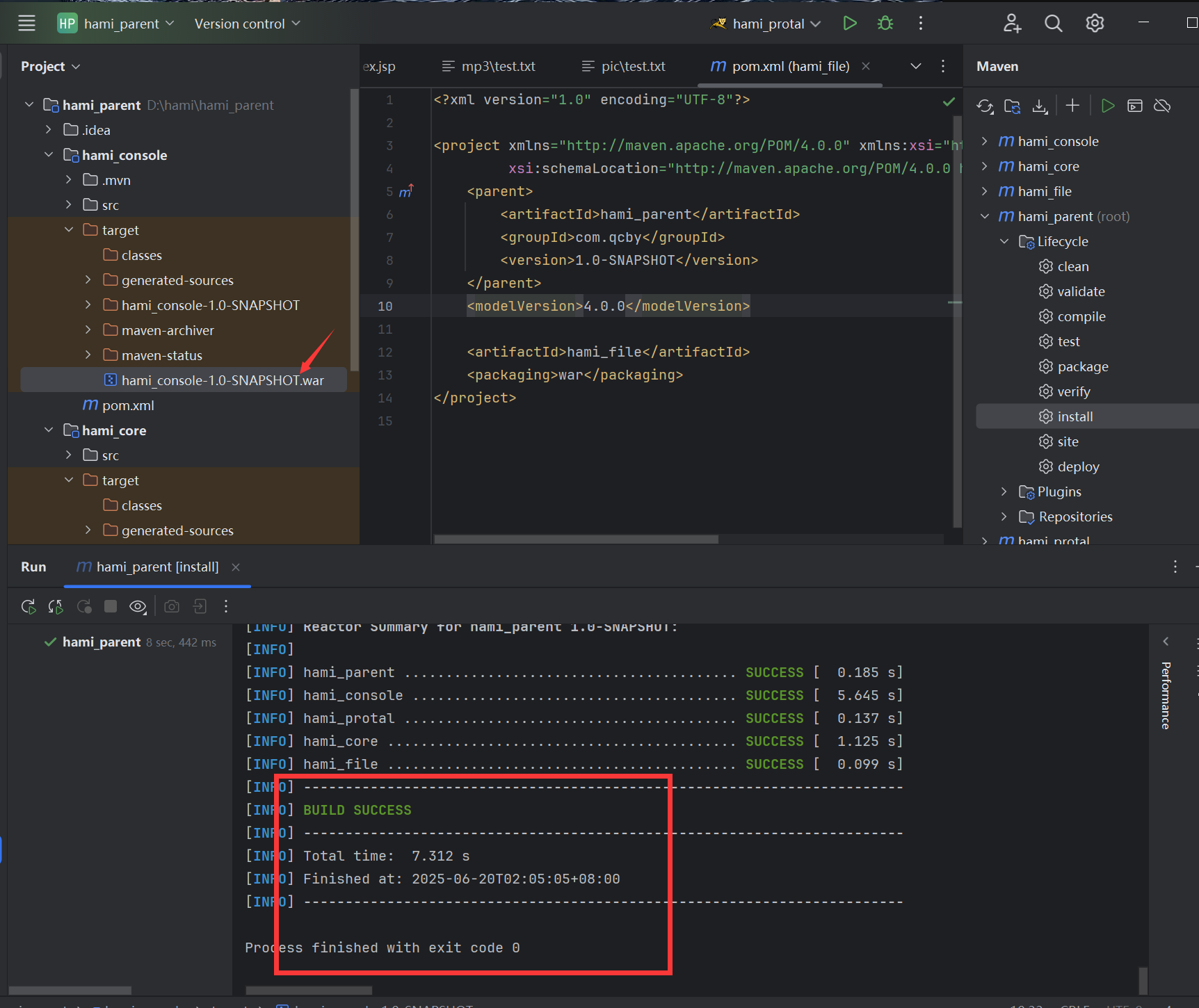Close the pom.xml (hami_file) tab

tap(866, 66)
